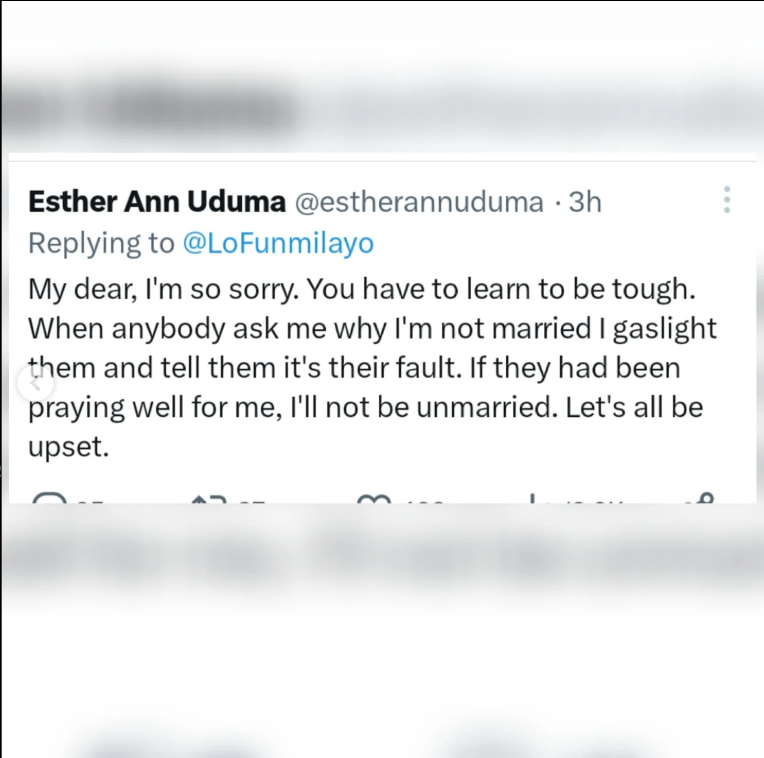The height and width of the screenshot is (758, 764).
Task: Click the like count beside heart
Action: (424, 501)
